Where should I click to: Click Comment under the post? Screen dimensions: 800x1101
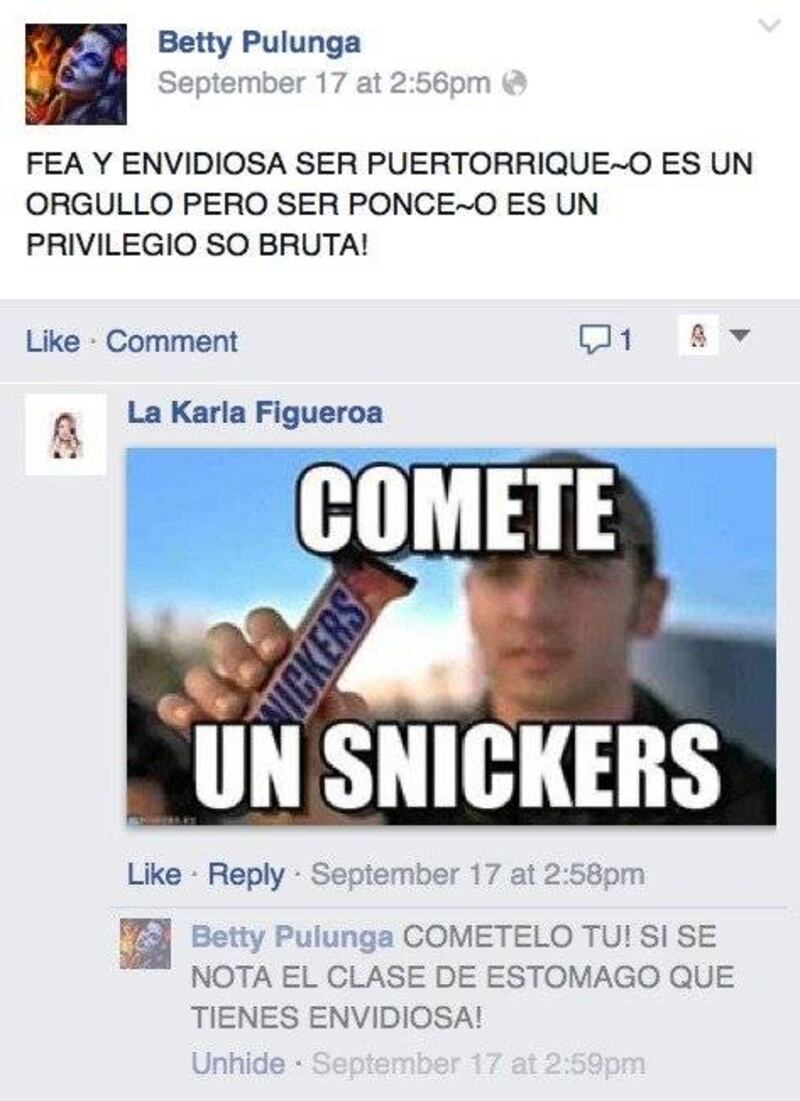[x=171, y=342]
